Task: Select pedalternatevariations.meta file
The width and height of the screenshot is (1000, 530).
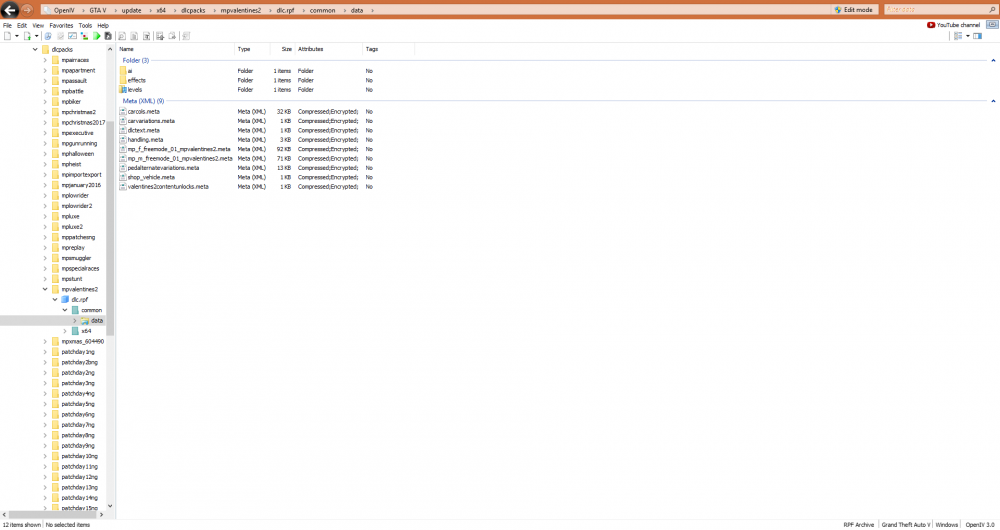Action: tap(163, 168)
